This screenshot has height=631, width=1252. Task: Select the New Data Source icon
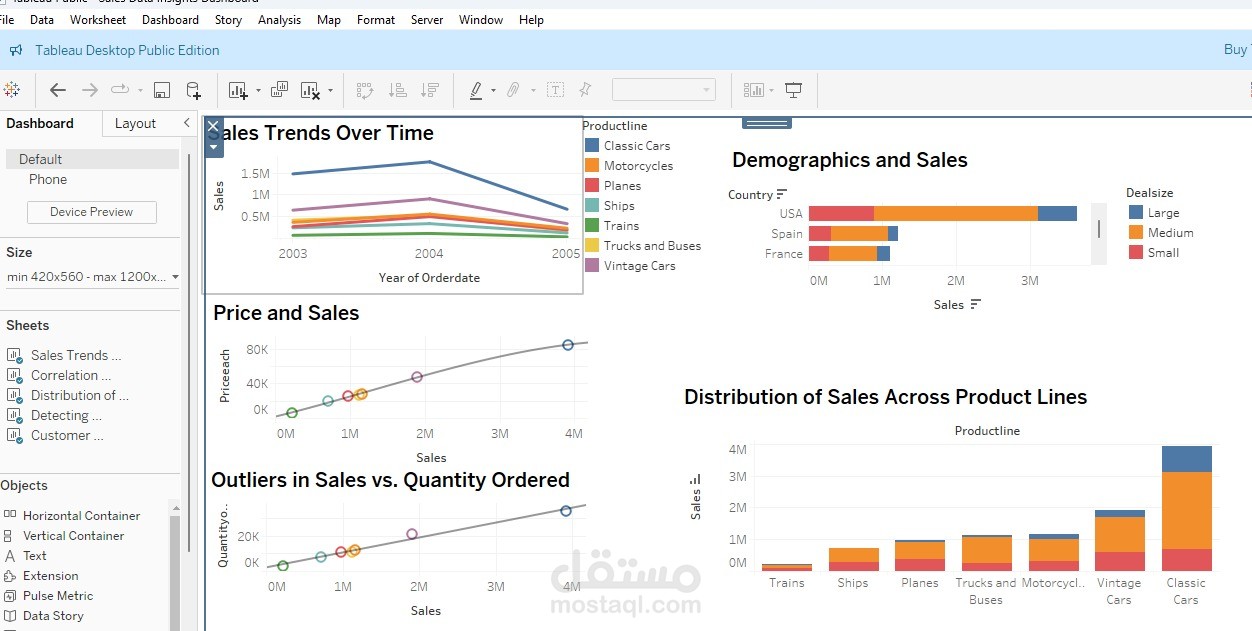193,89
